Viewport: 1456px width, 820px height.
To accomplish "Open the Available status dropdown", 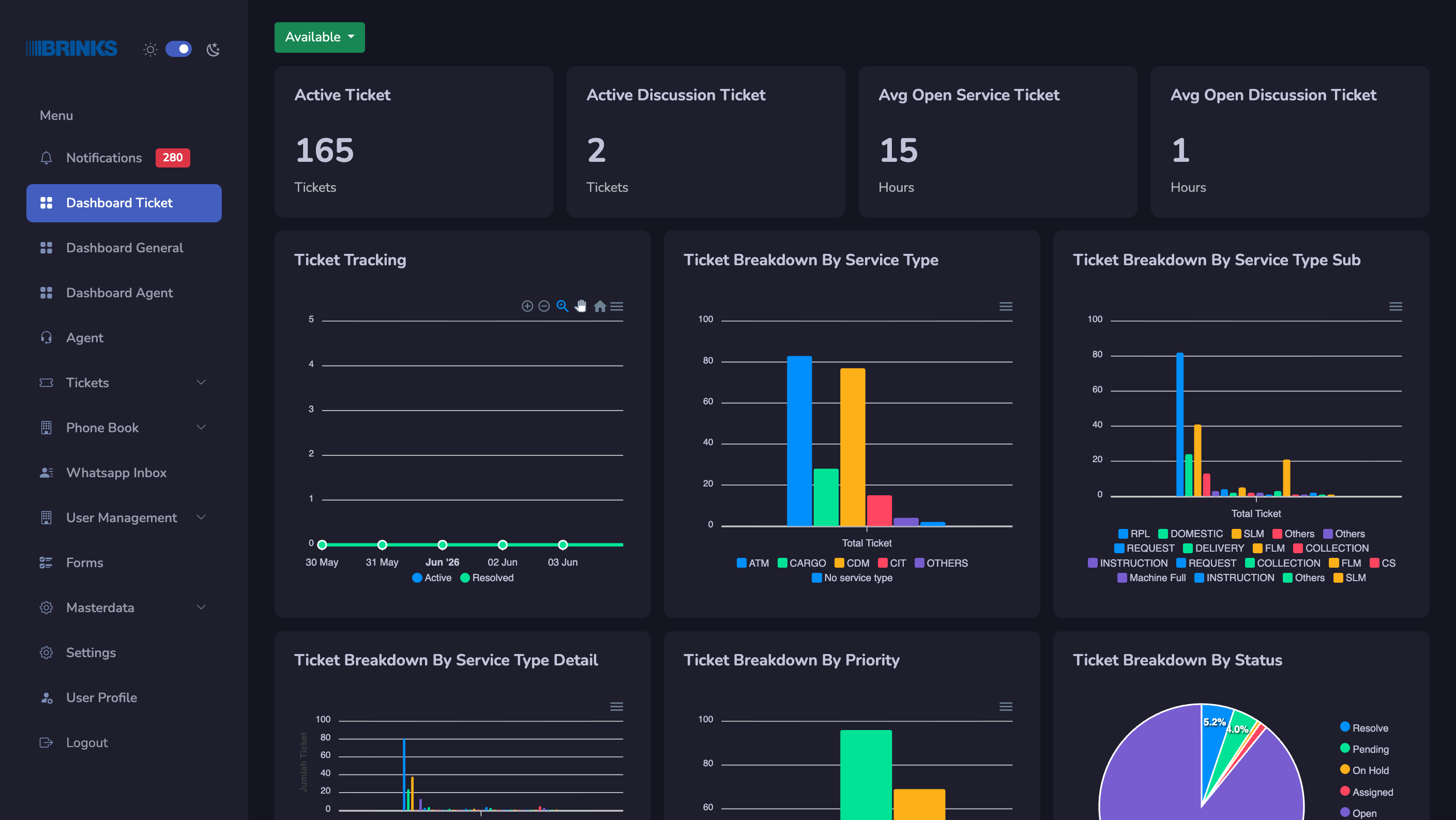I will click(320, 37).
